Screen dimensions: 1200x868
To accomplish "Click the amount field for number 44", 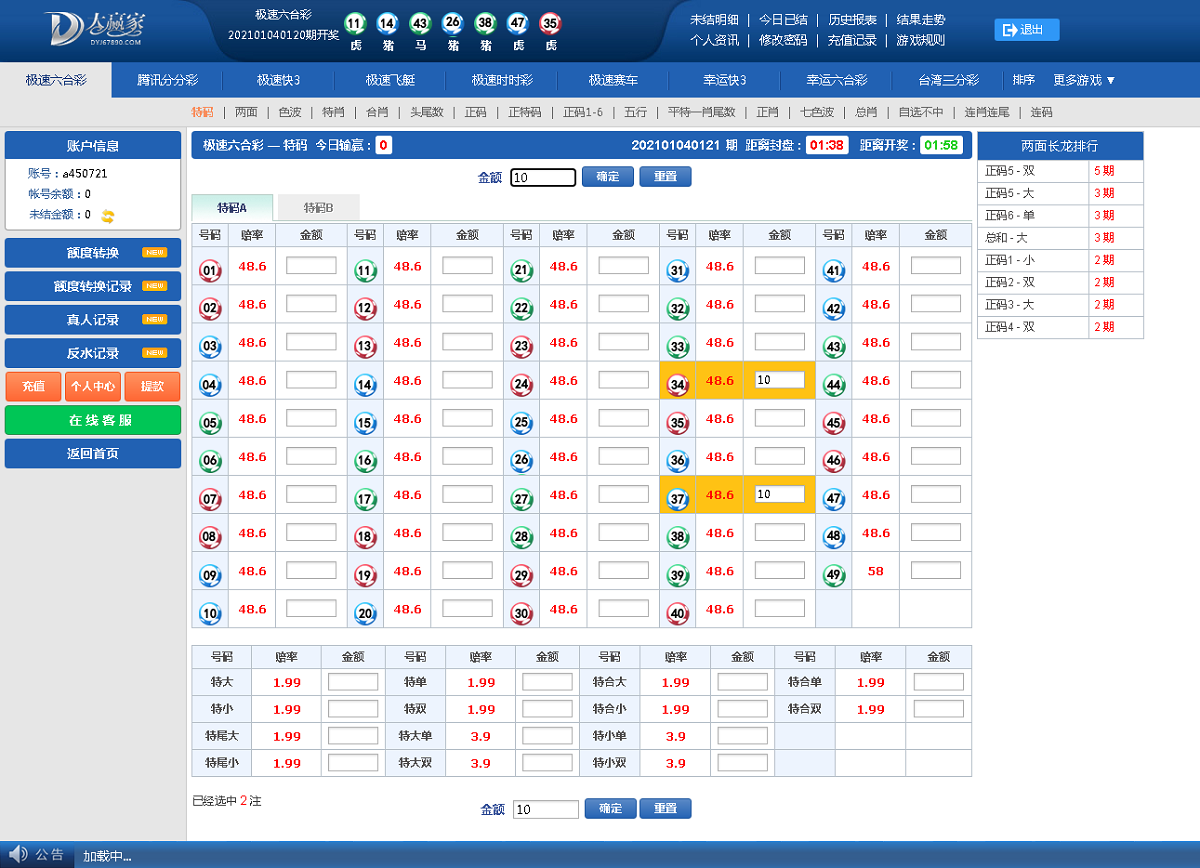I will (x=935, y=380).
